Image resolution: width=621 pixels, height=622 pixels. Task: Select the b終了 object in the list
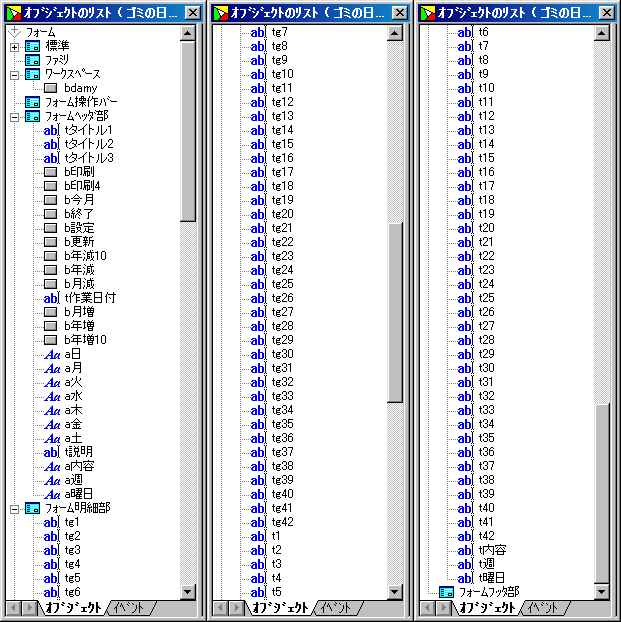78,215
